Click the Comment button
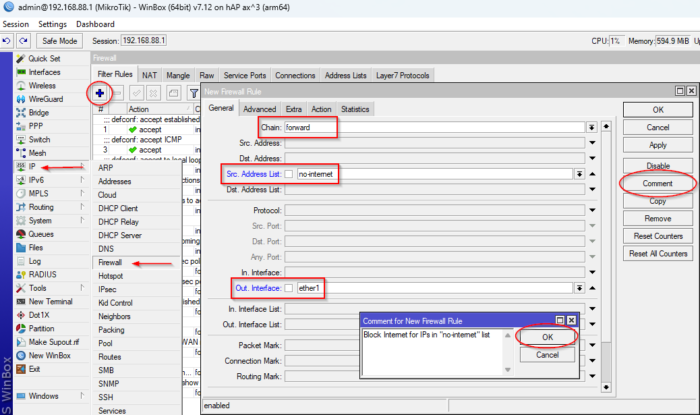Viewport: 700px width, 415px height. 658,183
